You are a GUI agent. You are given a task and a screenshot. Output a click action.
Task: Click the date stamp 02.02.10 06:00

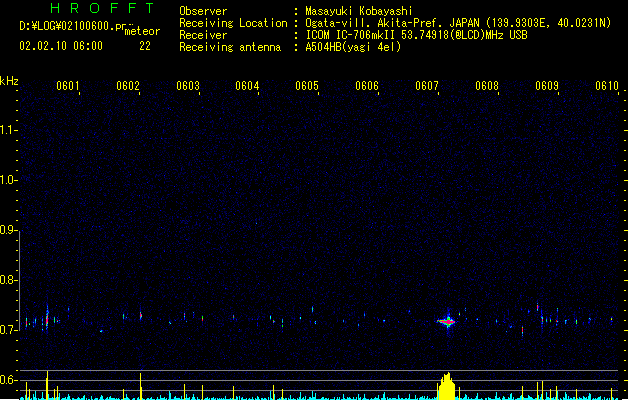[61, 46]
